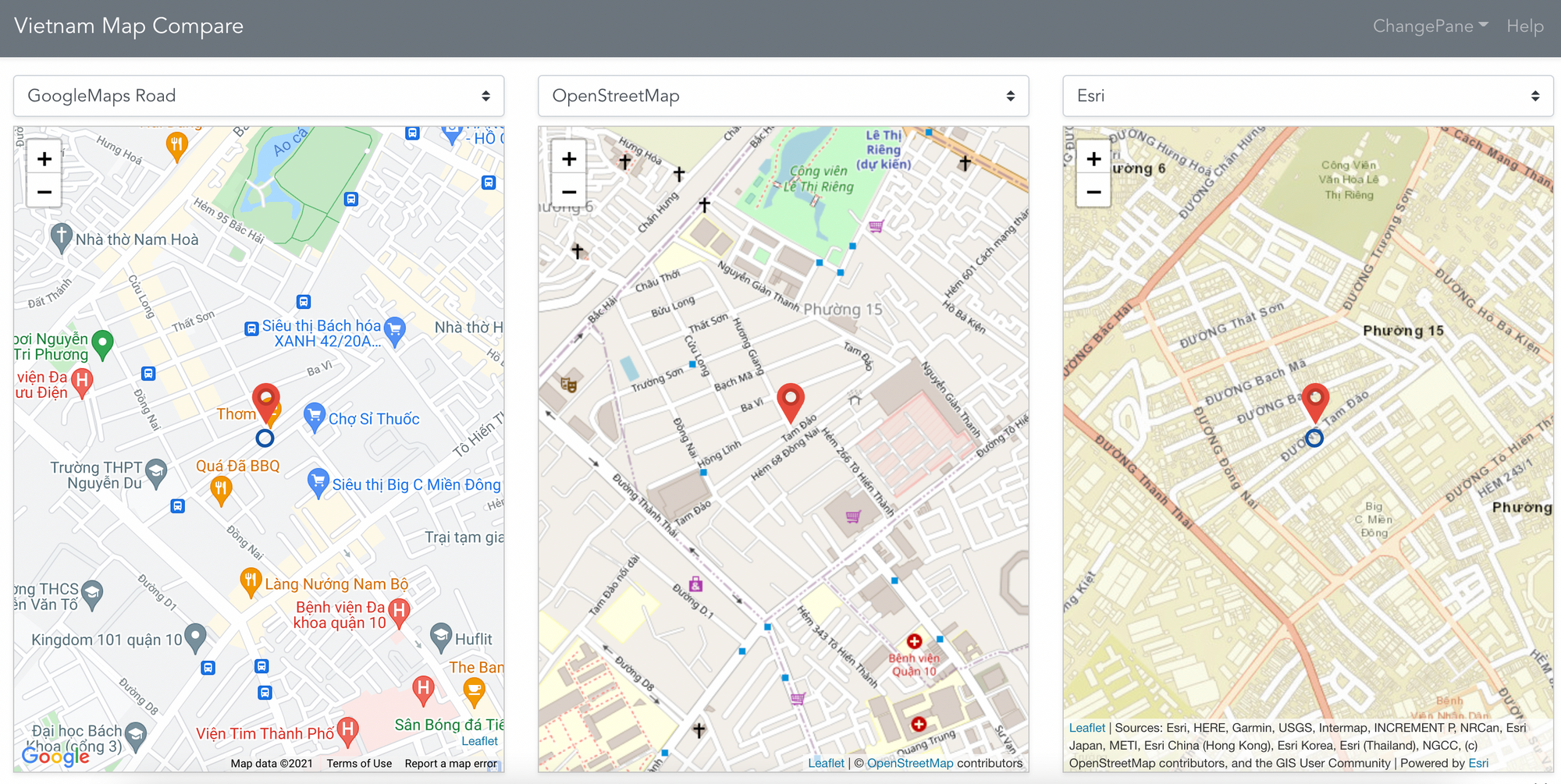Click the Report a map error link
1561x784 pixels.
(450, 764)
